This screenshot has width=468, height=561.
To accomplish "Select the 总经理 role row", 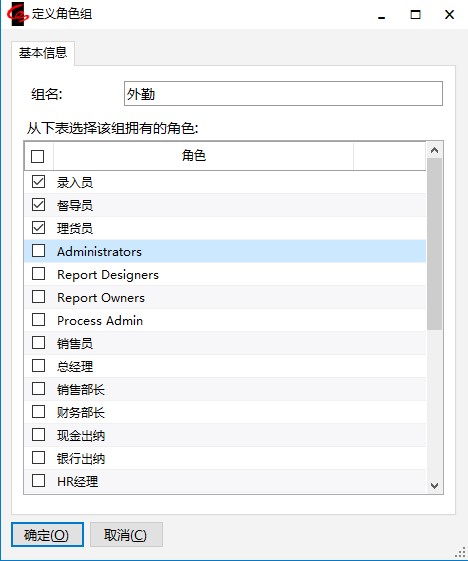I will [225, 366].
